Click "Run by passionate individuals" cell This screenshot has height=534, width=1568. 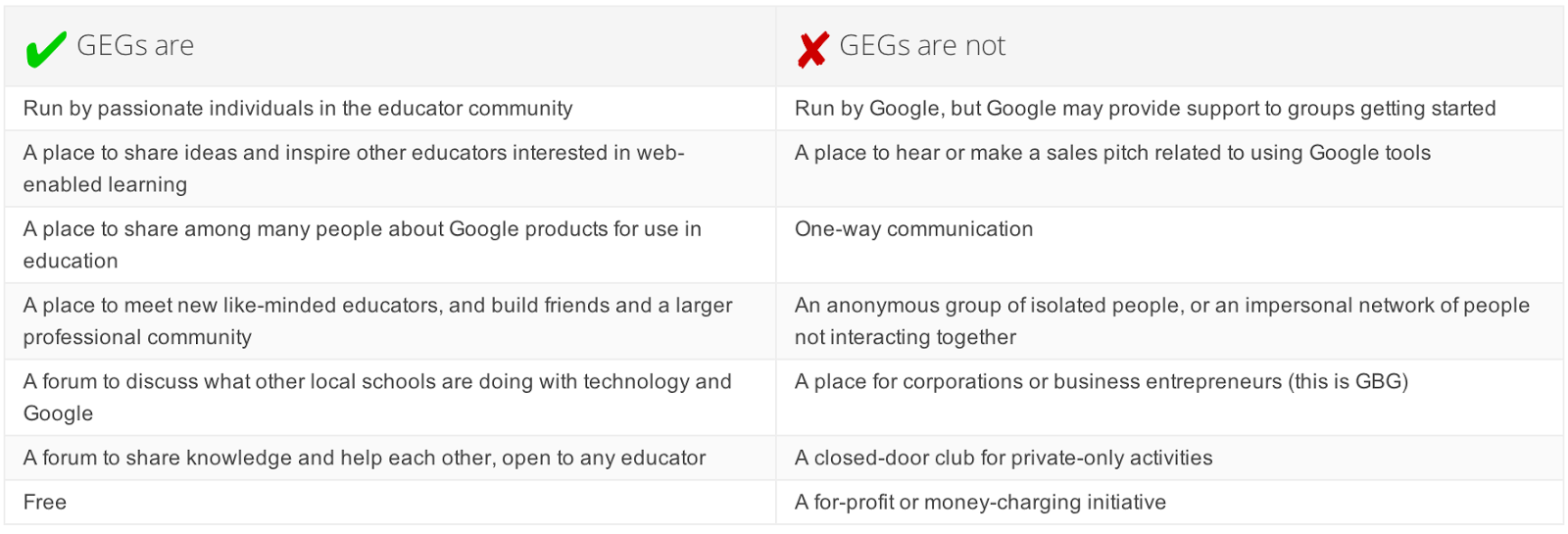point(298,109)
